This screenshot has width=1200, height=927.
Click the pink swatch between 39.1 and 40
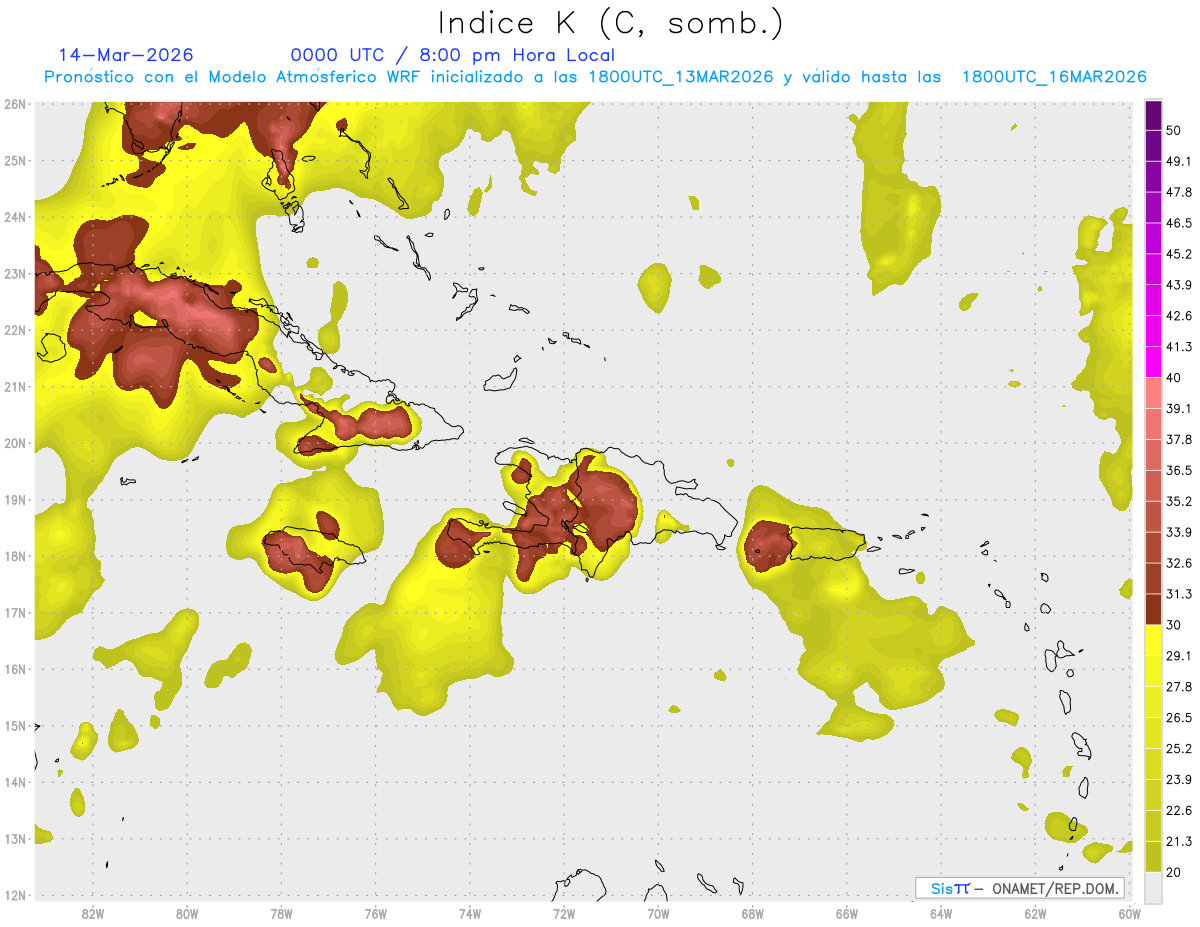(x=1153, y=393)
